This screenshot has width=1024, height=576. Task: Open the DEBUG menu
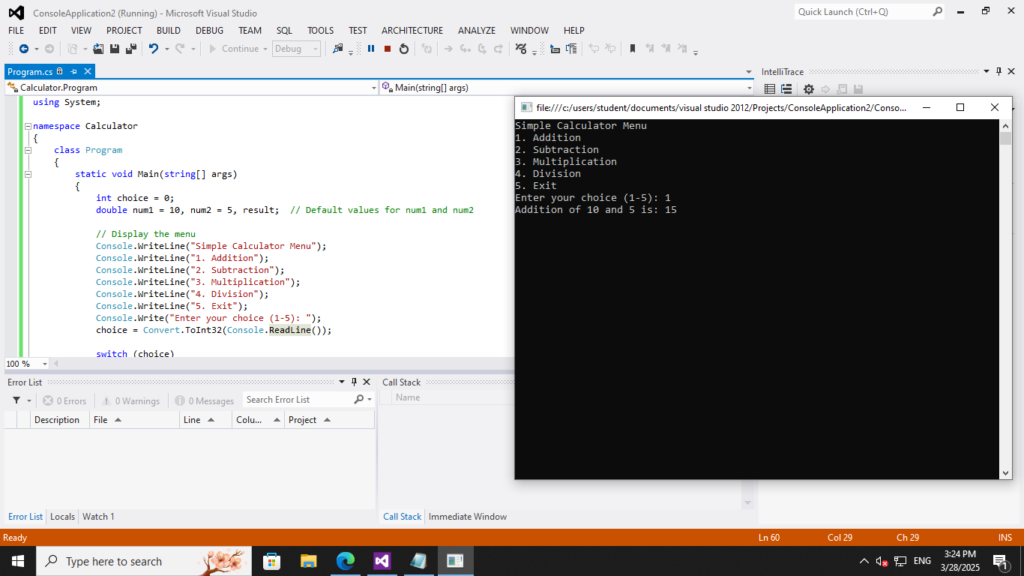209,30
